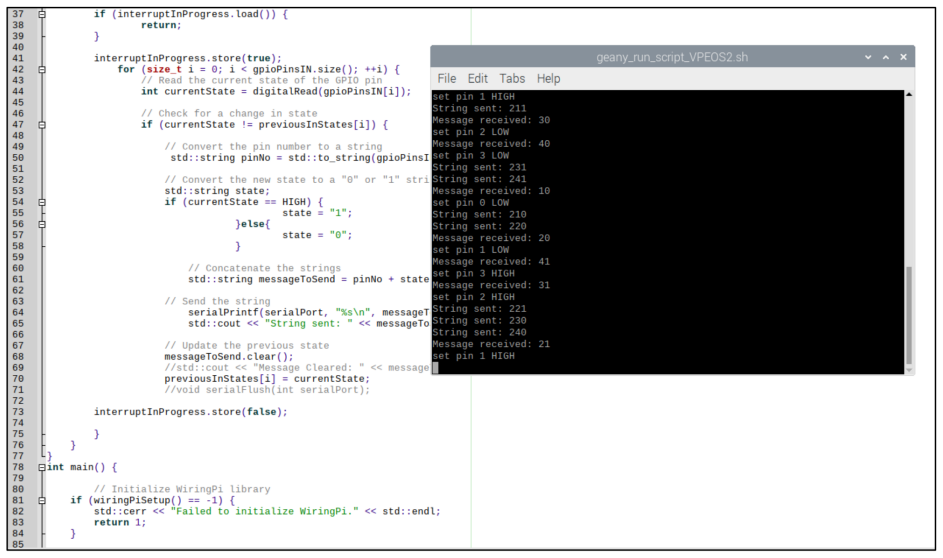The width and height of the screenshot is (943, 558).
Task: Click the terminal scrollbar thumb
Action: click(x=909, y=314)
